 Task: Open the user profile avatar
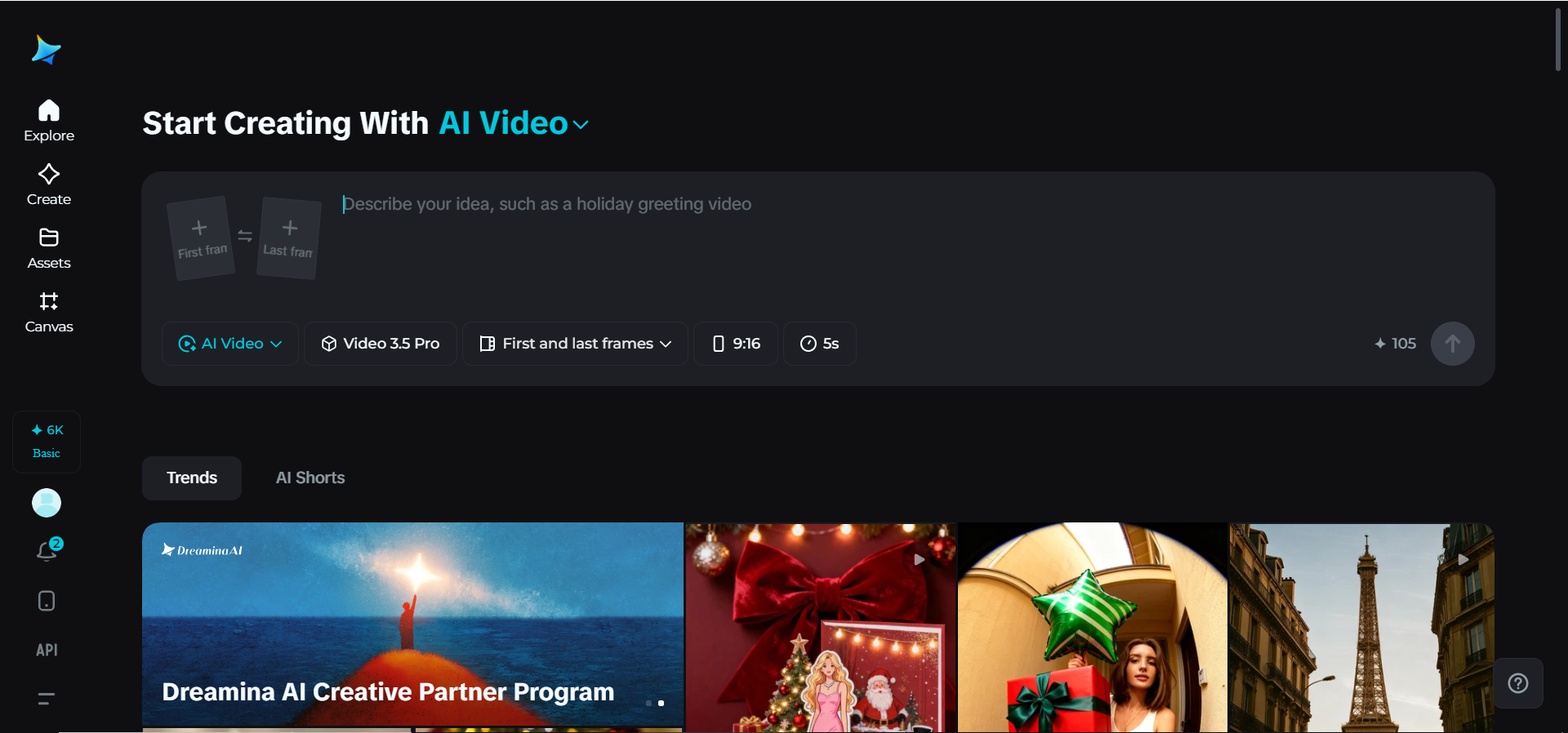(x=47, y=503)
